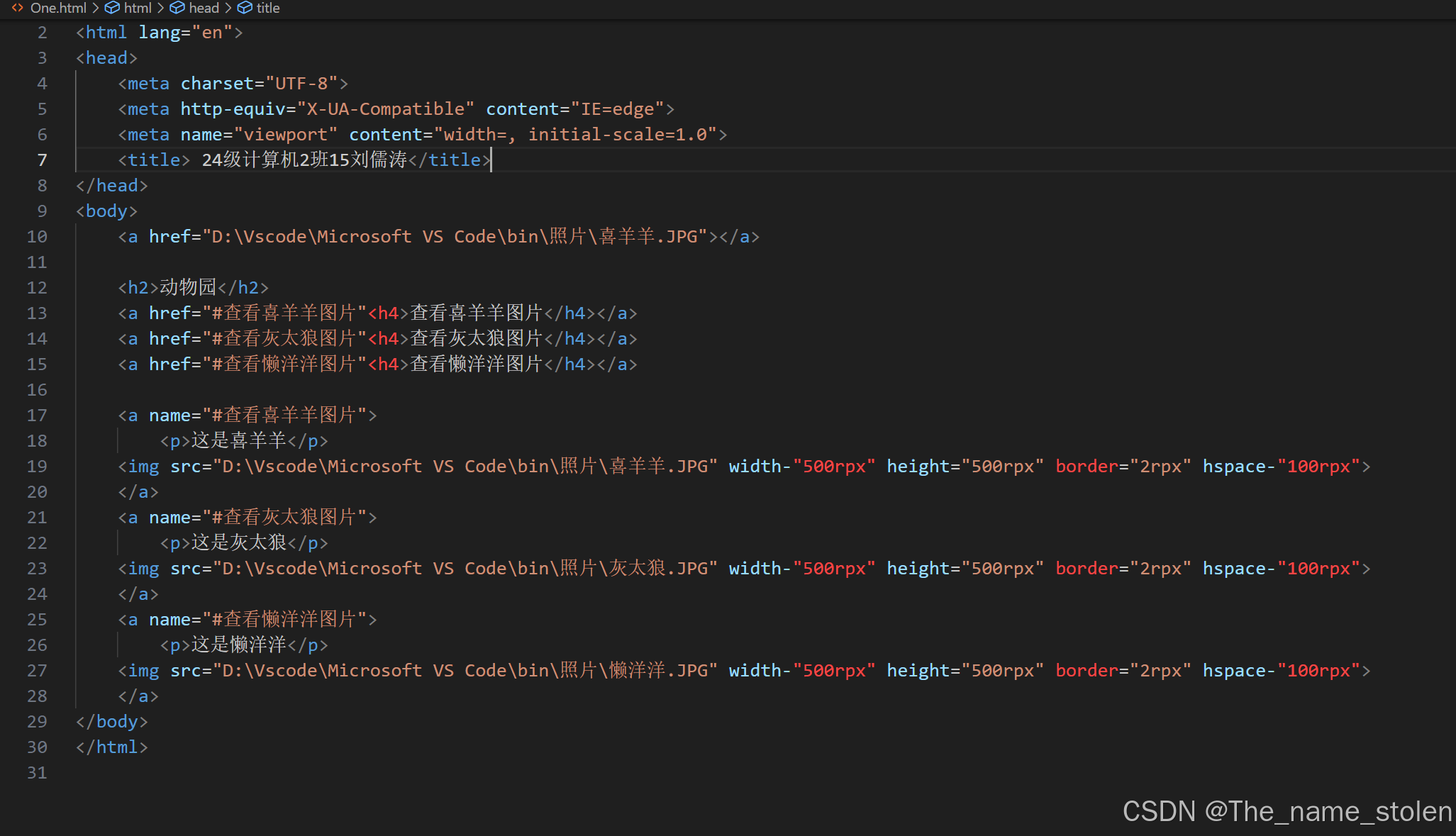Image resolution: width=1456 pixels, height=836 pixels.
Task: Expand breadcrumb chevron between html and head
Action: tap(161, 8)
